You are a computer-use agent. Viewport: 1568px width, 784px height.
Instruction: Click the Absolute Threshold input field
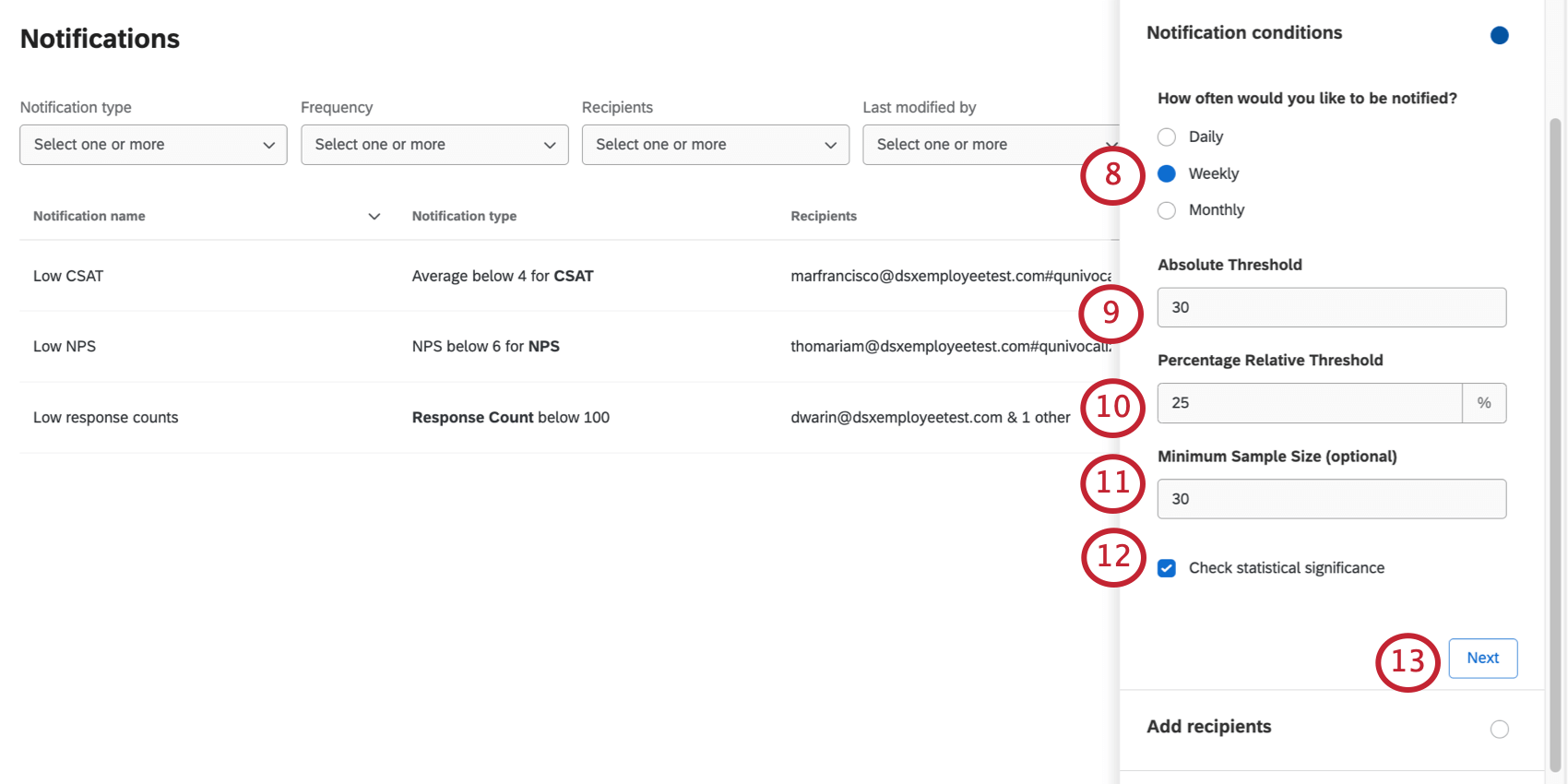(1331, 307)
